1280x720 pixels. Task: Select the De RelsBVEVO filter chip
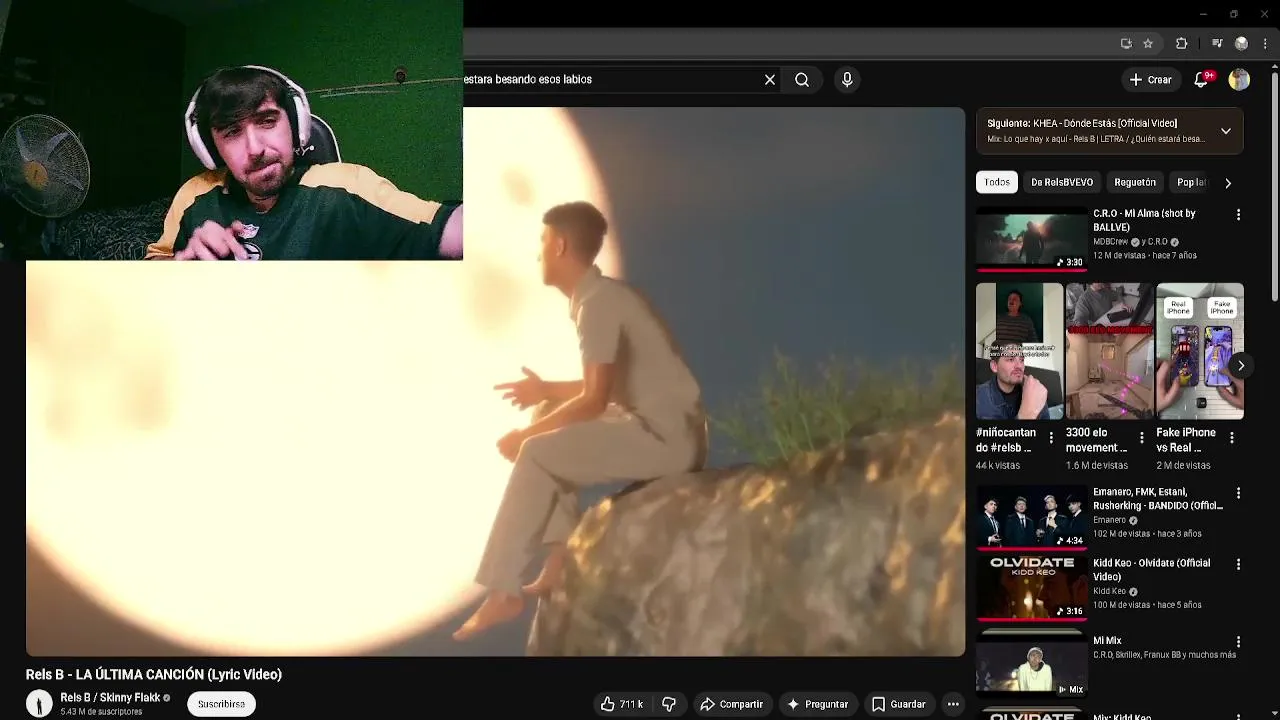click(x=1062, y=182)
